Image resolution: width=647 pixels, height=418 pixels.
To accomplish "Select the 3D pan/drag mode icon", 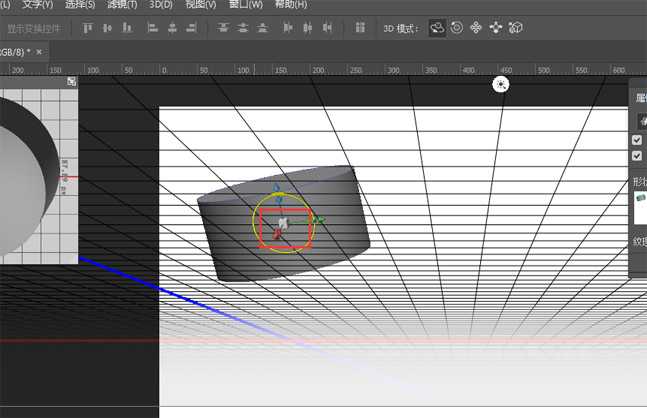I will 476,28.
